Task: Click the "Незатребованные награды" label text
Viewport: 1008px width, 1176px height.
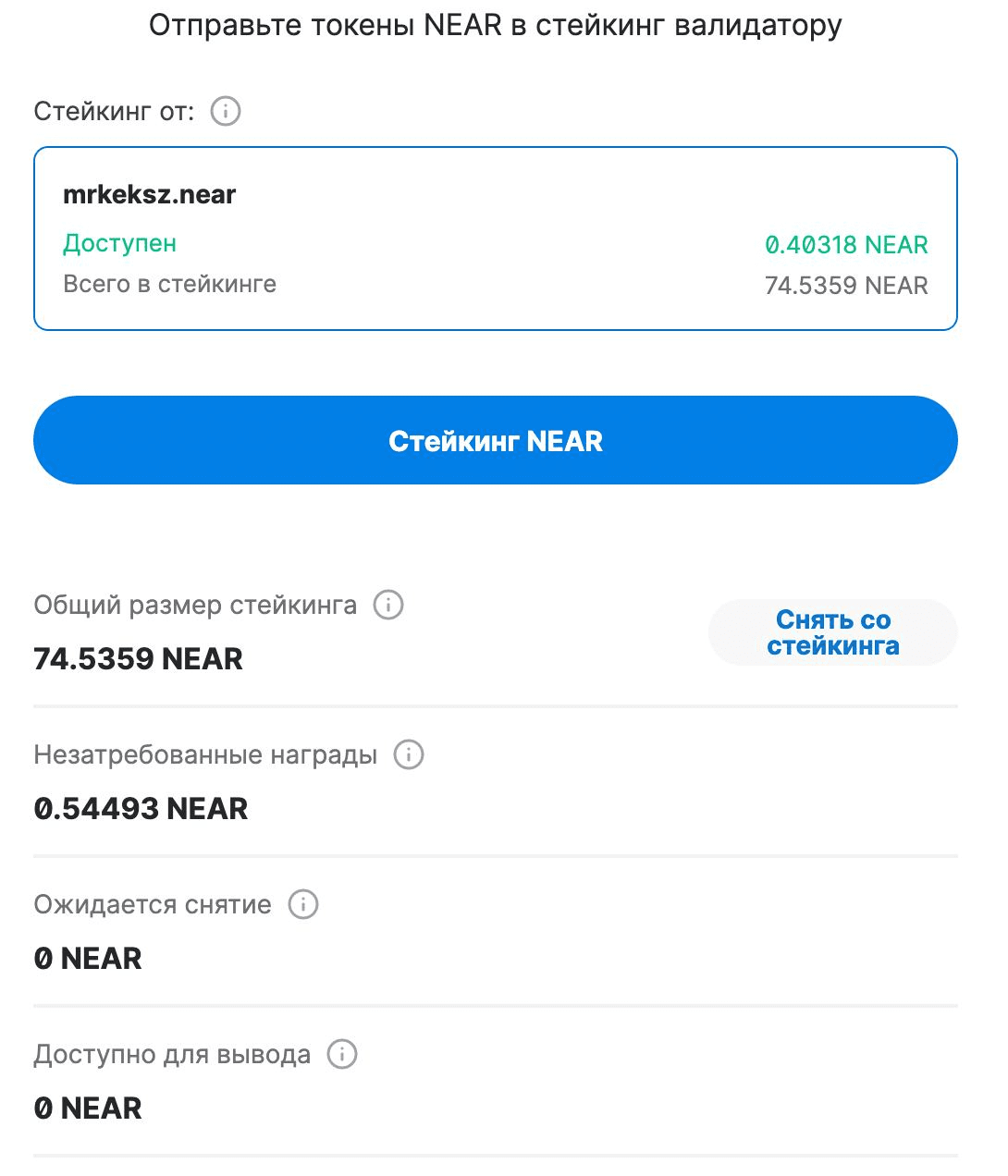Action: 205,755
